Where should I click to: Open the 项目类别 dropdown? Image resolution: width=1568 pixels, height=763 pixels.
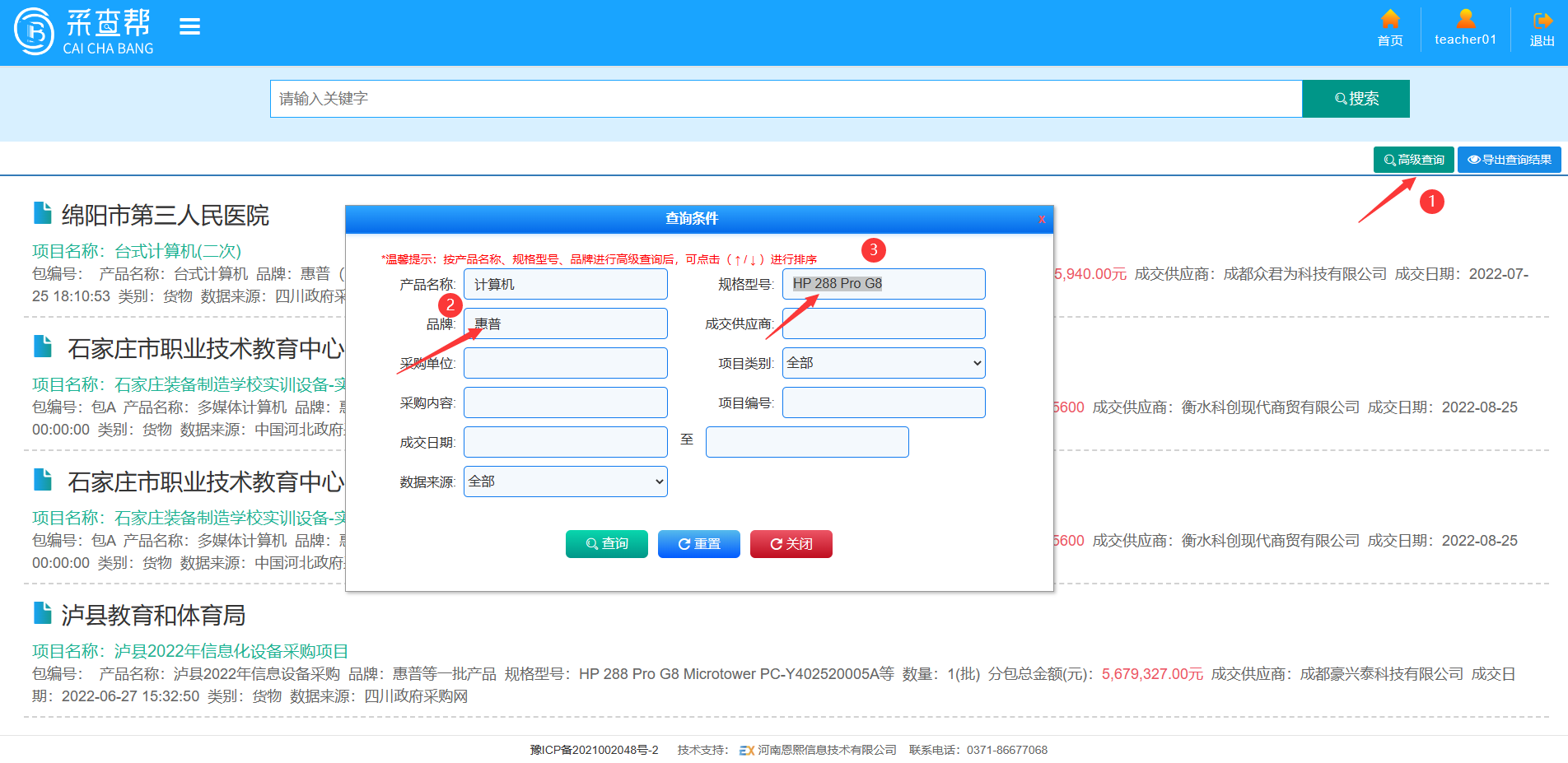click(x=884, y=363)
